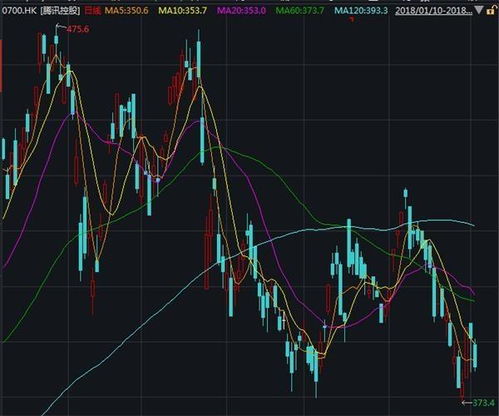Click the arrow icon beside 373.4
Screen dimensions: 499x416
coord(466,403)
